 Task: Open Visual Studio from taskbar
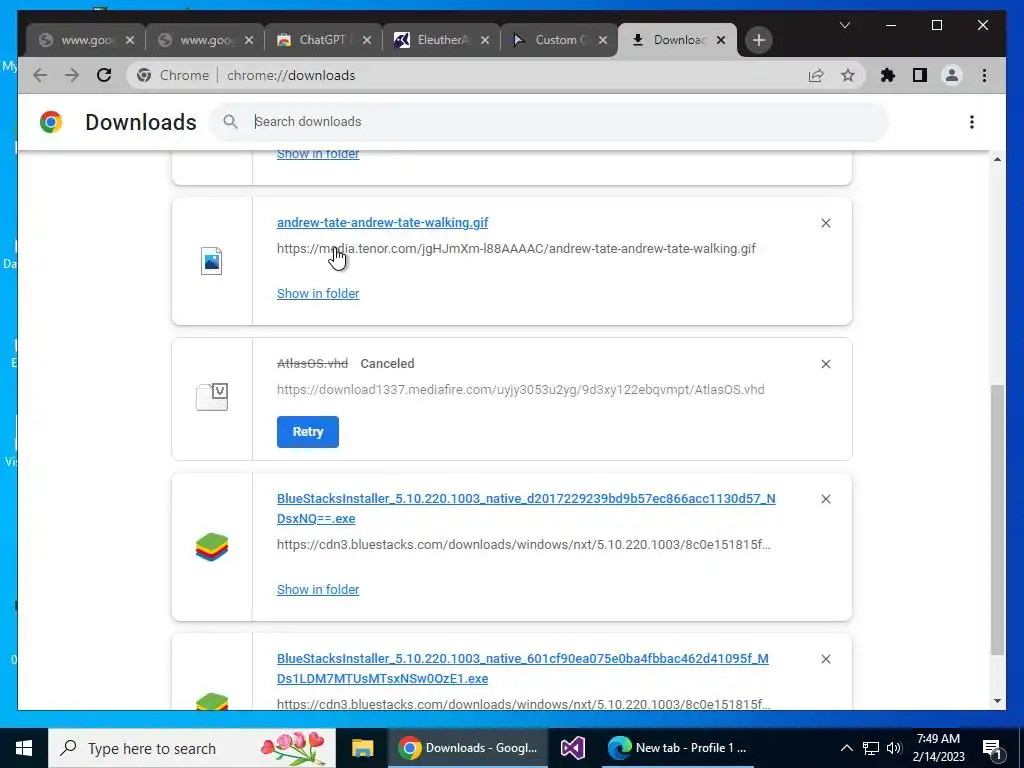(572, 748)
